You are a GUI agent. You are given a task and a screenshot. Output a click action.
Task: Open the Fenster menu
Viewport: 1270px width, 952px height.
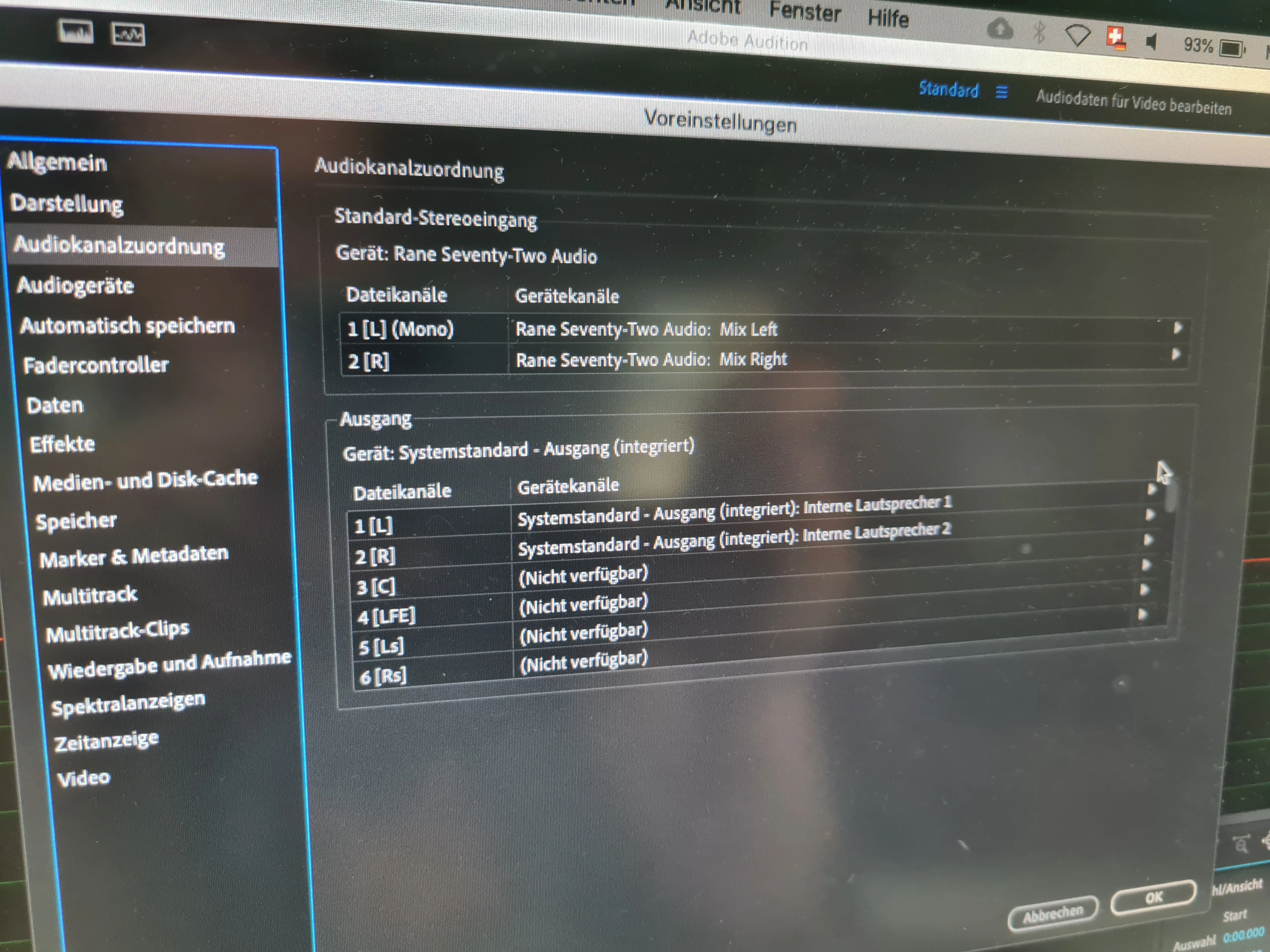coord(805,11)
